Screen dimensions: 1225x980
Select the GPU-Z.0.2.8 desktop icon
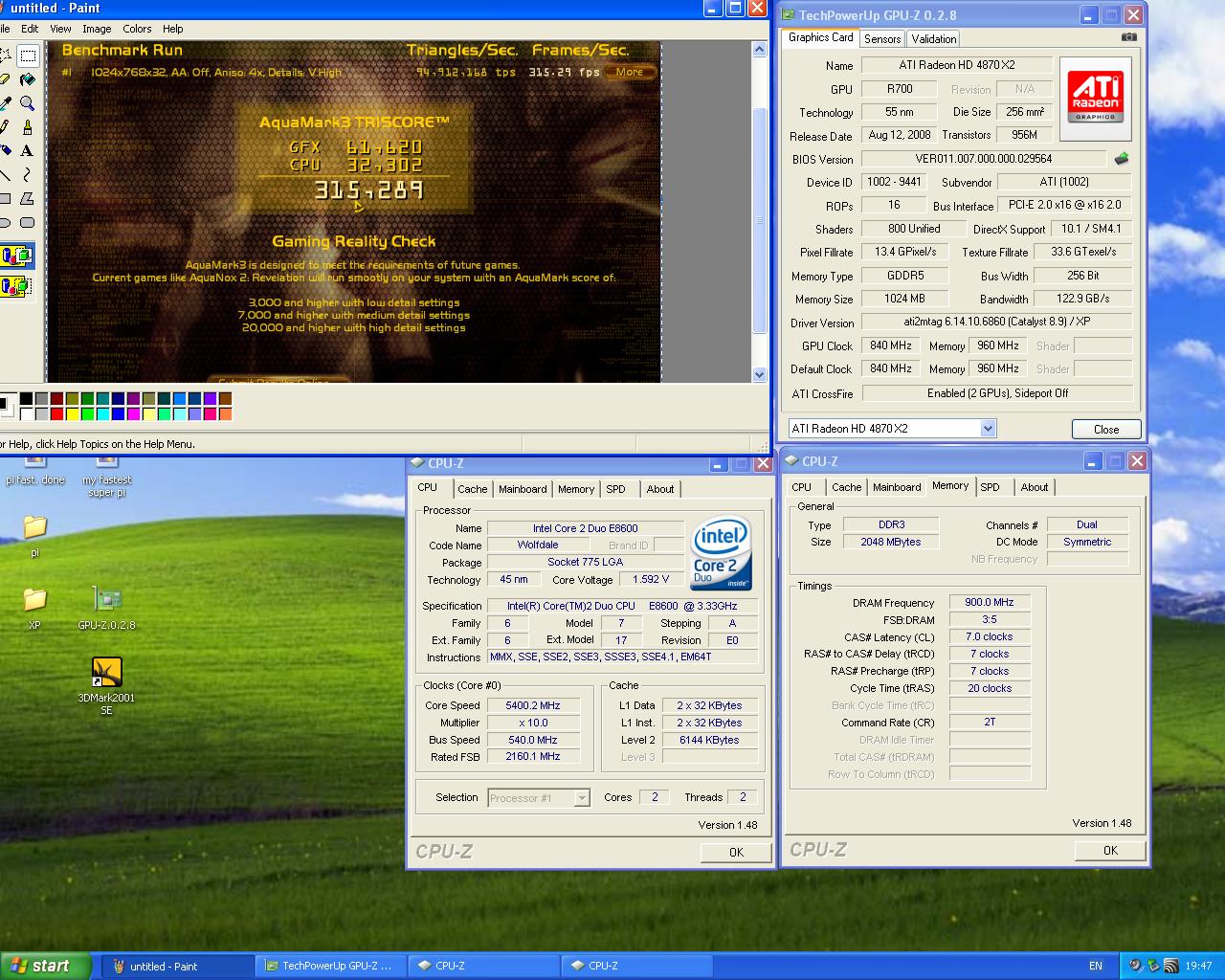pyautogui.click(x=106, y=609)
